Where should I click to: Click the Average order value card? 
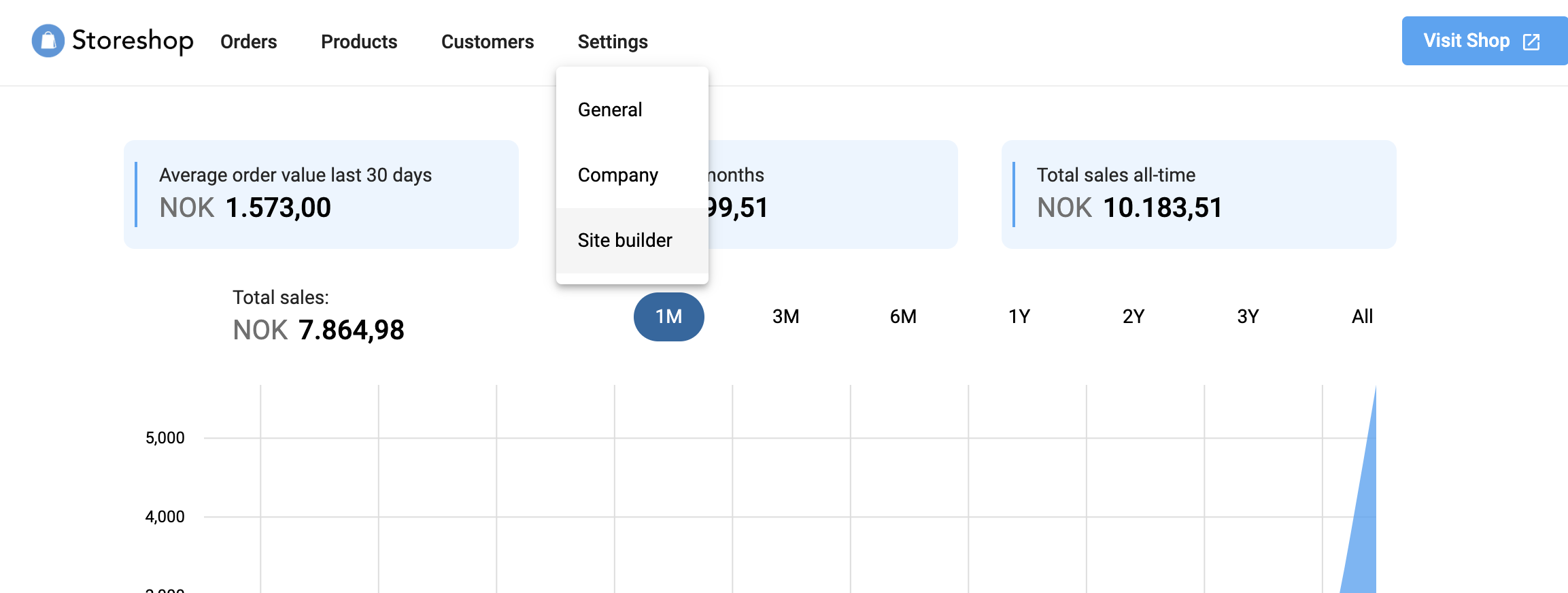(321, 194)
